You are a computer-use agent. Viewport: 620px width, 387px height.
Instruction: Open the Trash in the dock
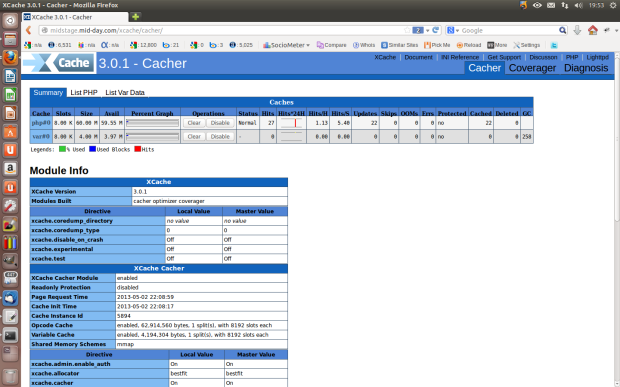coord(10,376)
